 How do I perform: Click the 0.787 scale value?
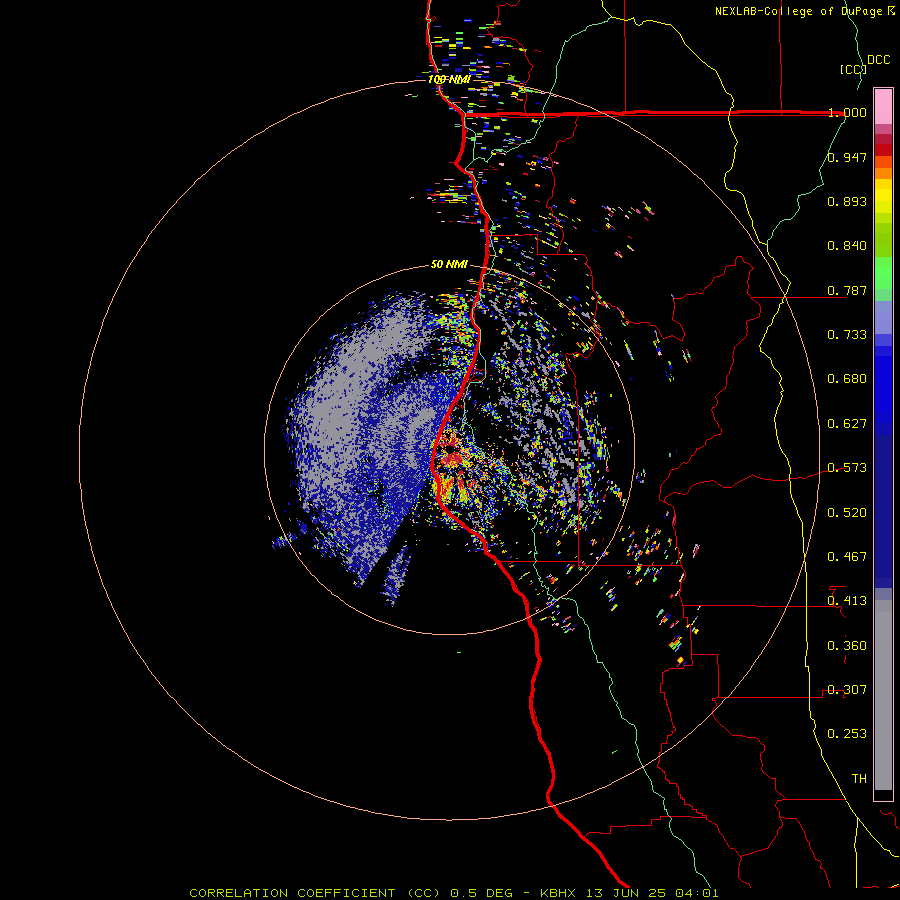tap(847, 290)
